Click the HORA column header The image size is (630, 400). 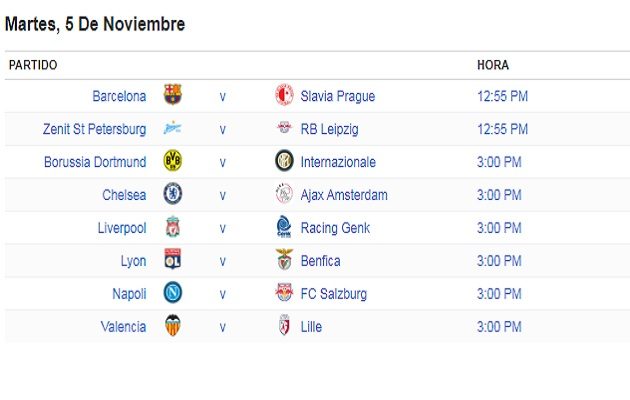pos(493,65)
